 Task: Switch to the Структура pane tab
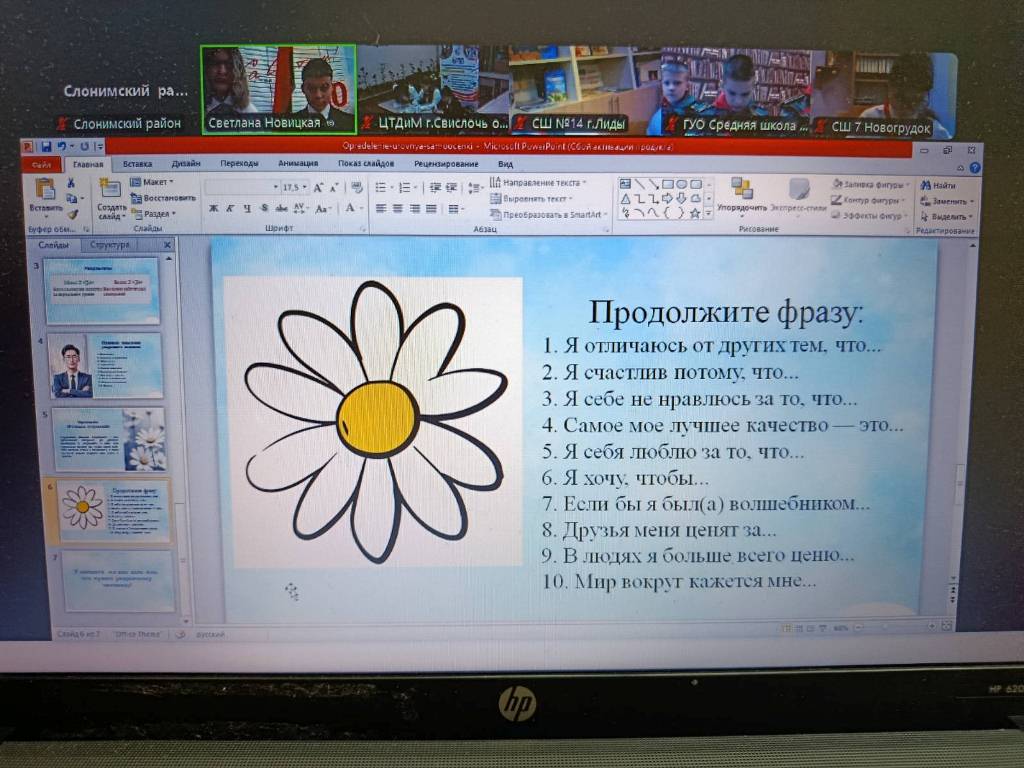(x=109, y=245)
